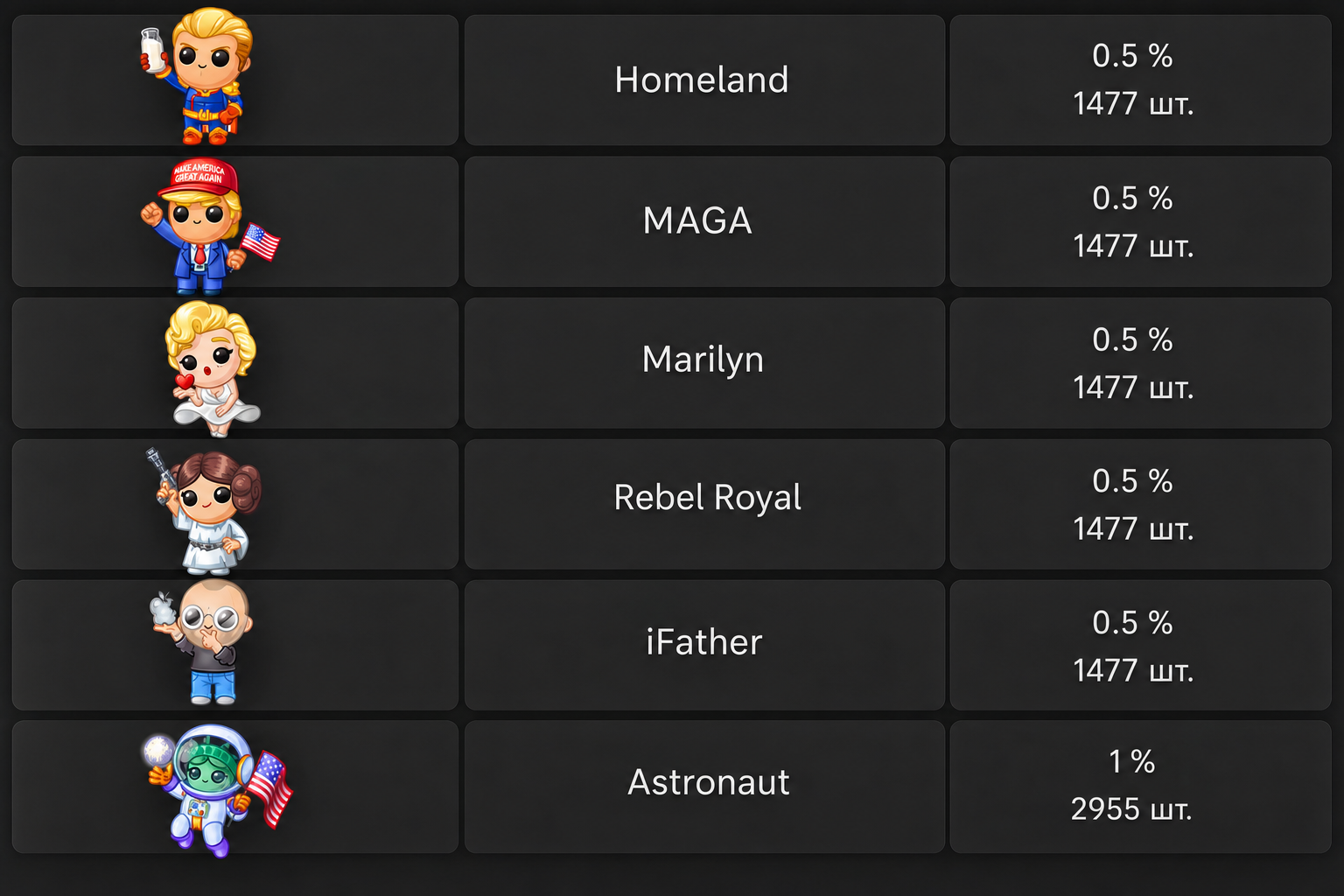Choose the Rebel Royal princess character icon
This screenshot has height=896, width=1344.
(x=208, y=512)
